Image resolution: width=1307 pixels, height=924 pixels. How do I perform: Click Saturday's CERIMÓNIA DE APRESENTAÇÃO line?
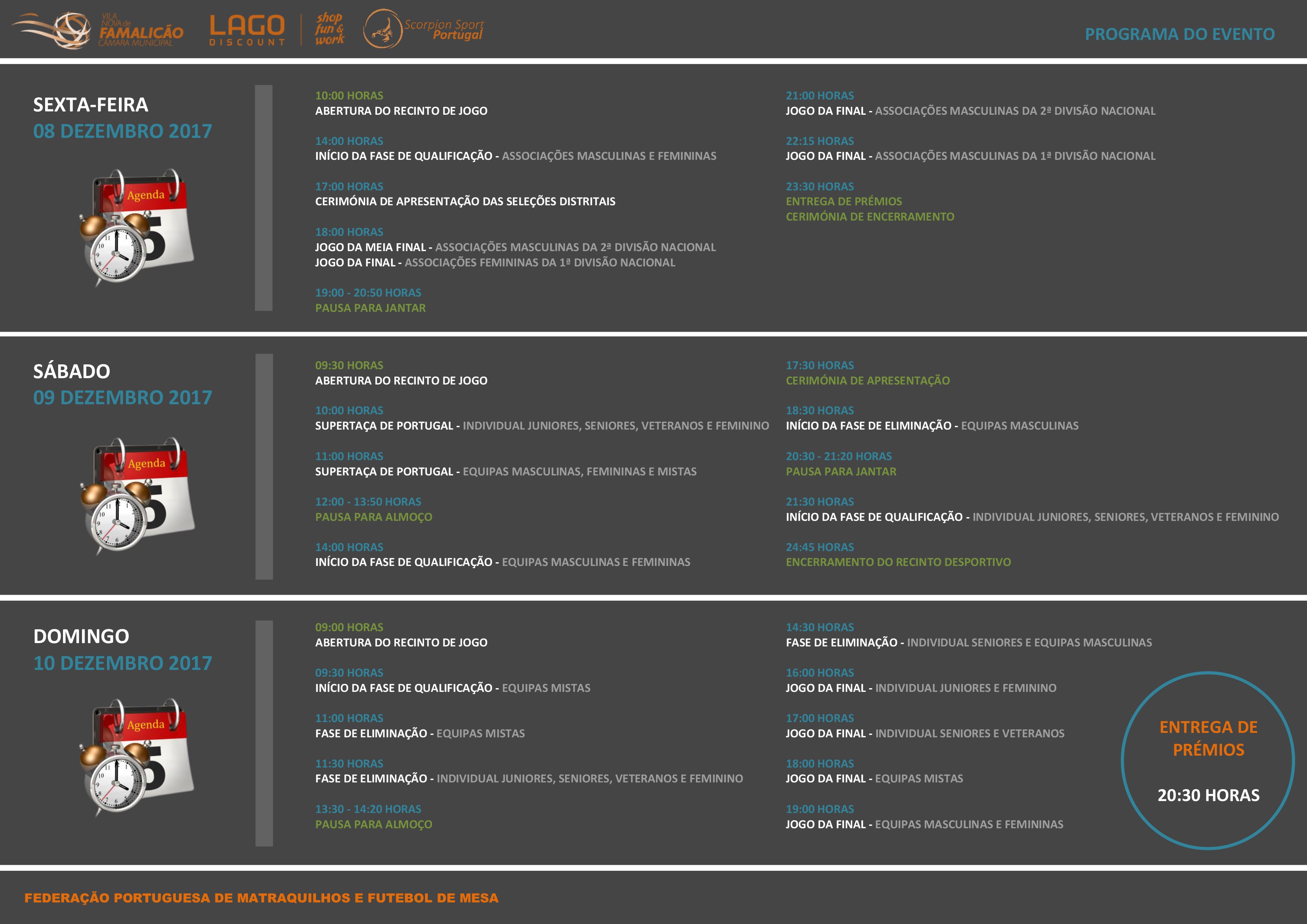[868, 381]
